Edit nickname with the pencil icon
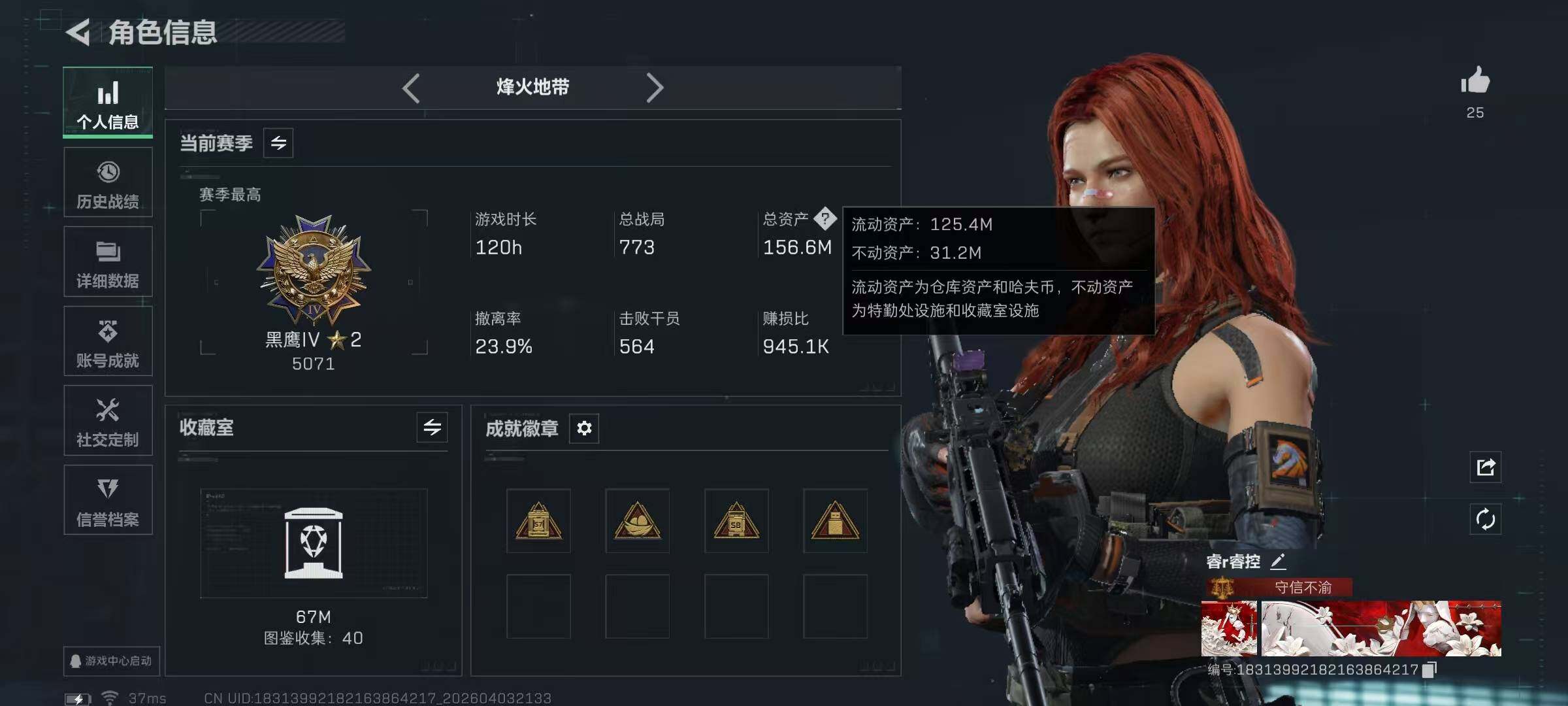This screenshot has height=706, width=1568. tap(1278, 561)
